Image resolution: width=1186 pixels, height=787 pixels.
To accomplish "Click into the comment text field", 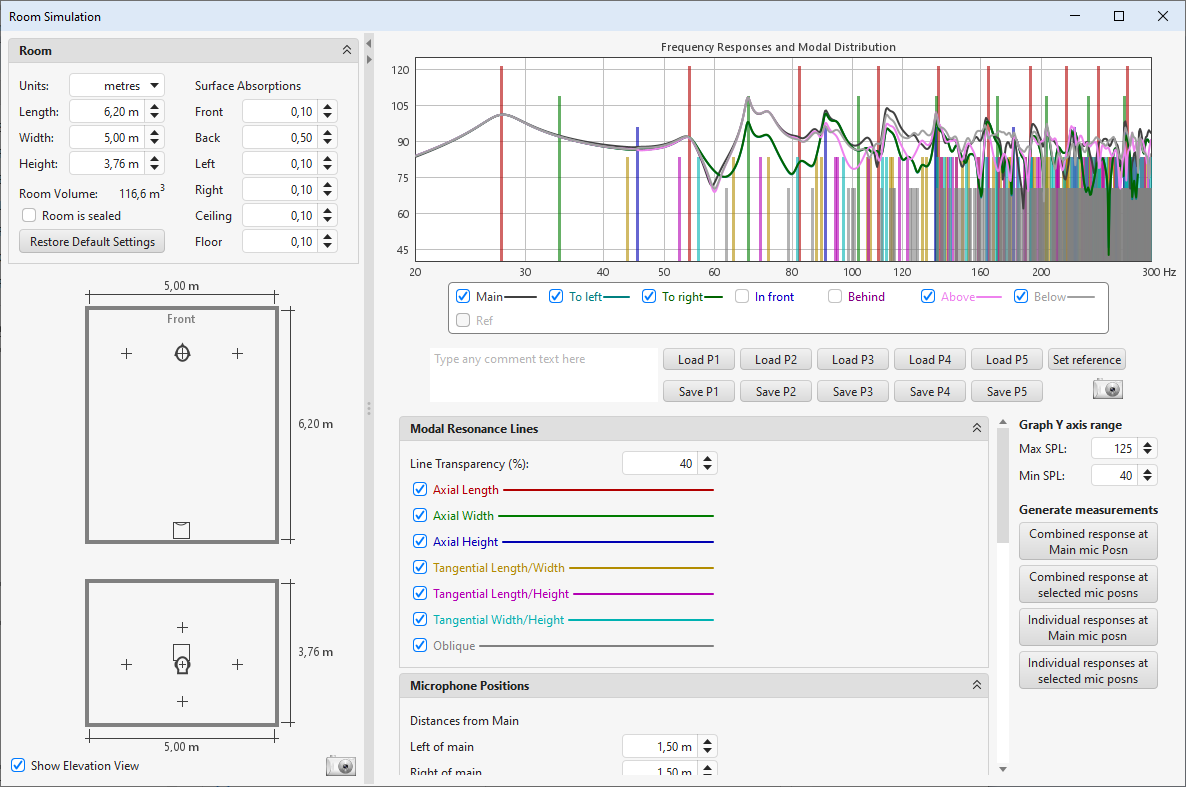I will [543, 375].
